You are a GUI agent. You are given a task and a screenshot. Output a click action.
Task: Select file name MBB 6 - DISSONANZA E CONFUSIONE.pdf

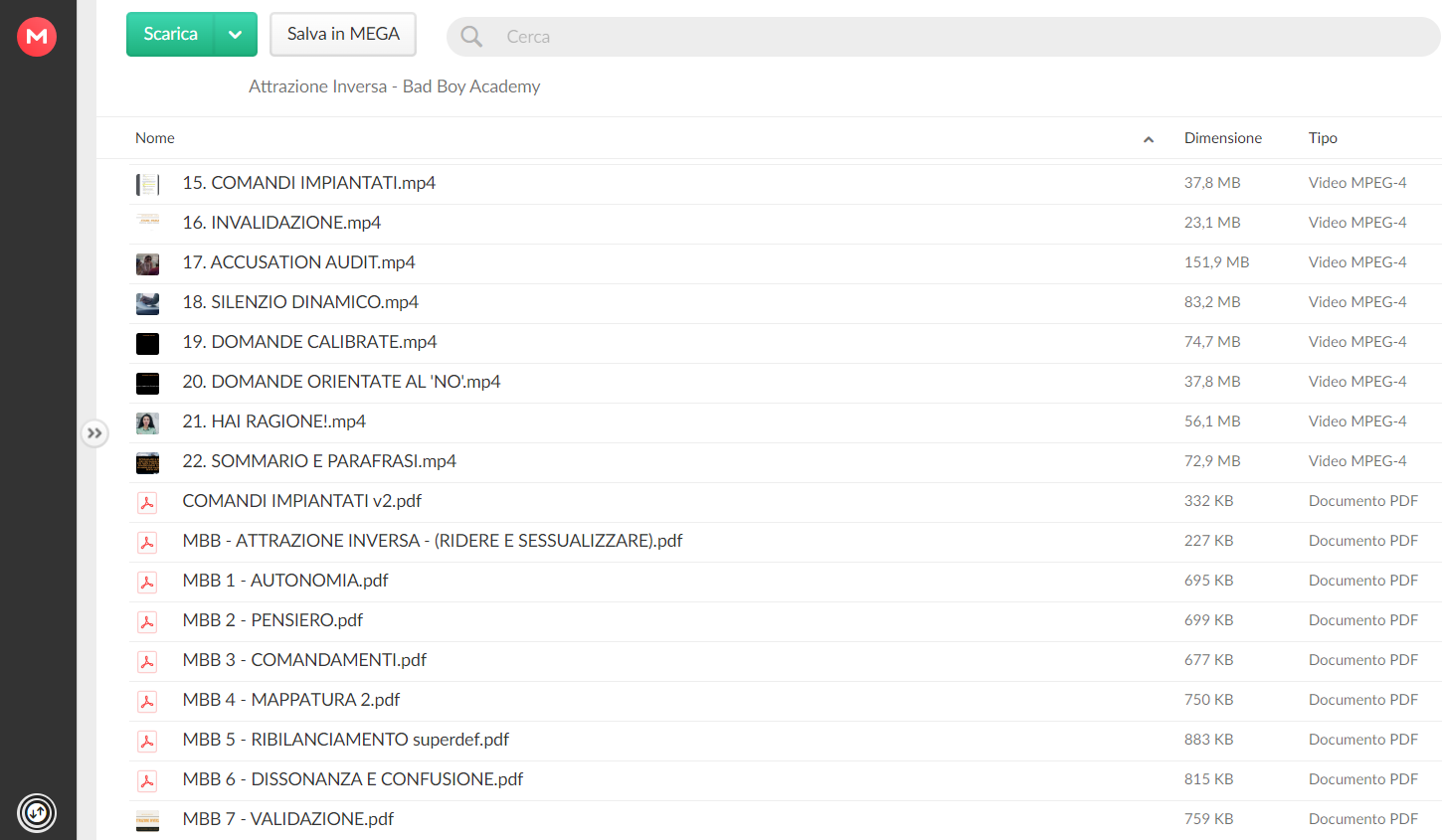353,779
